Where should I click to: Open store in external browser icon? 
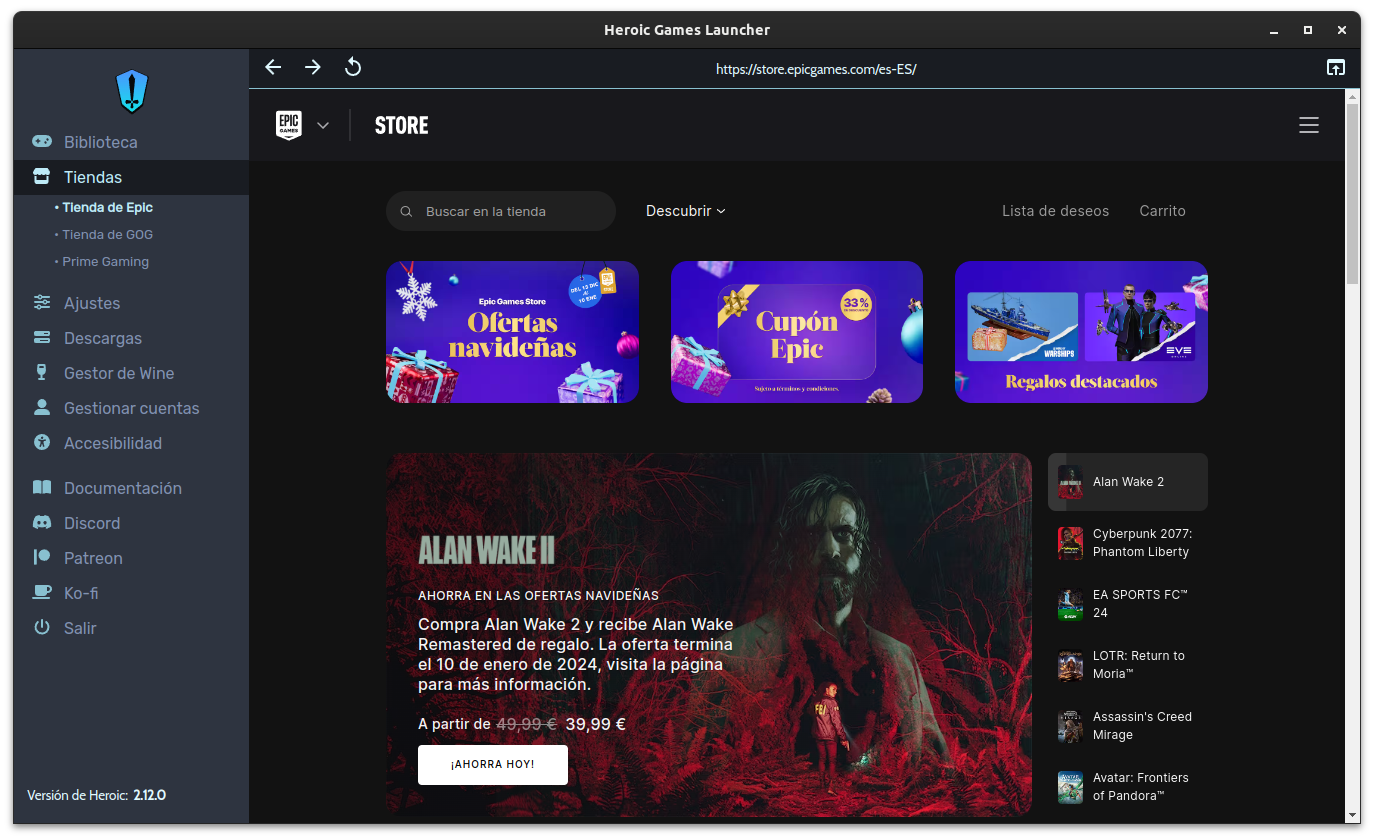click(1336, 67)
